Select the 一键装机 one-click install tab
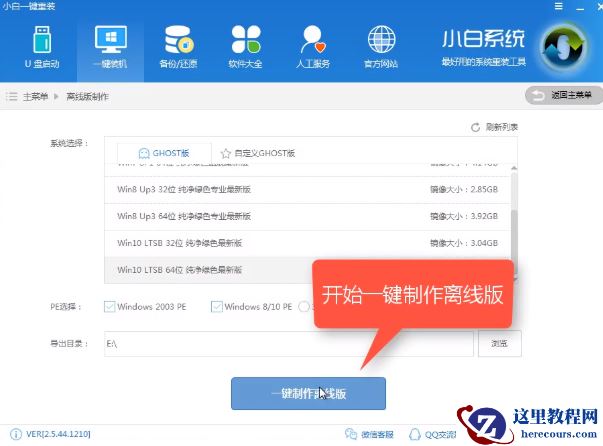Image resolution: width=603 pixels, height=446 pixels. point(110,47)
